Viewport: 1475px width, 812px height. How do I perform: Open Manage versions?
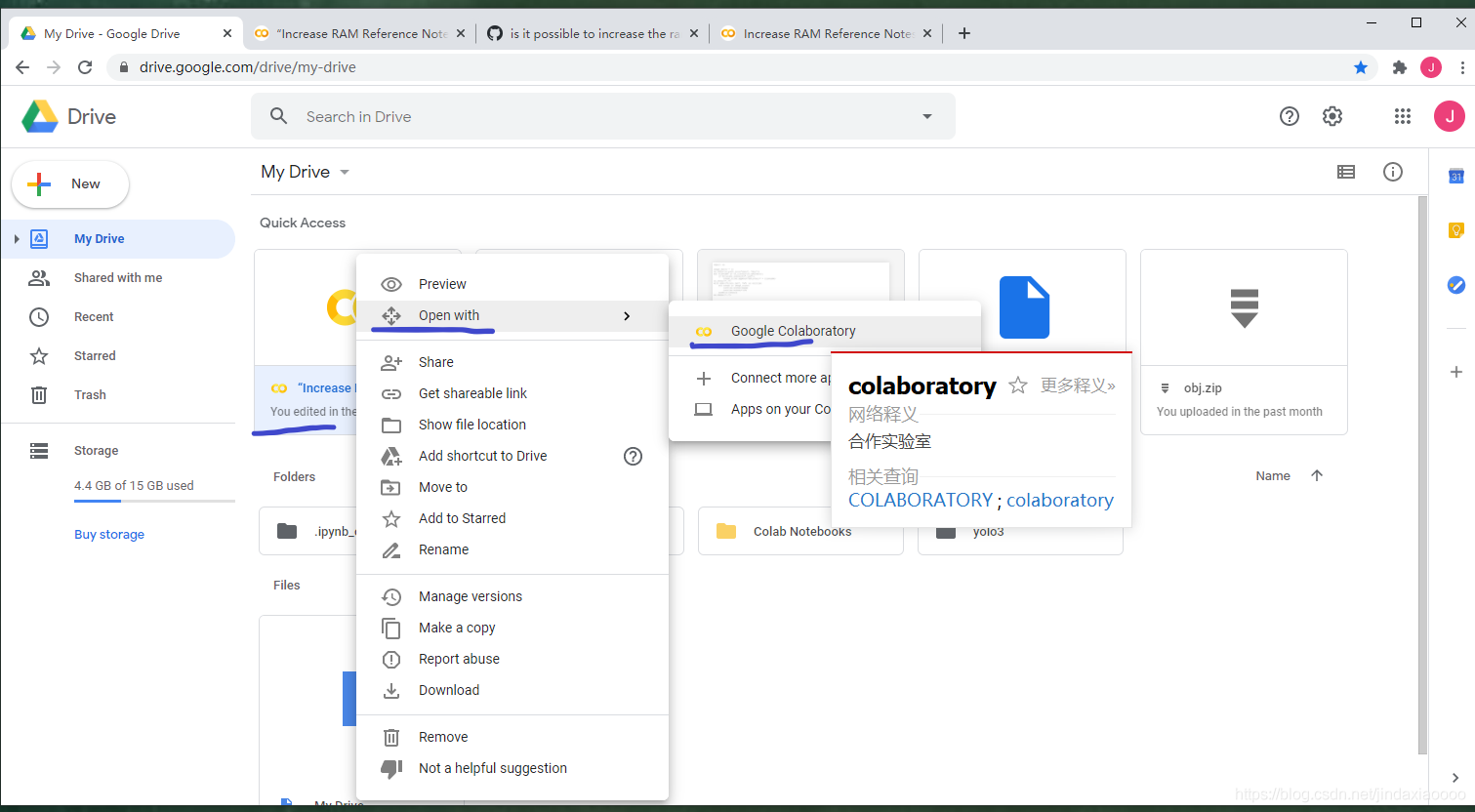pos(512,596)
